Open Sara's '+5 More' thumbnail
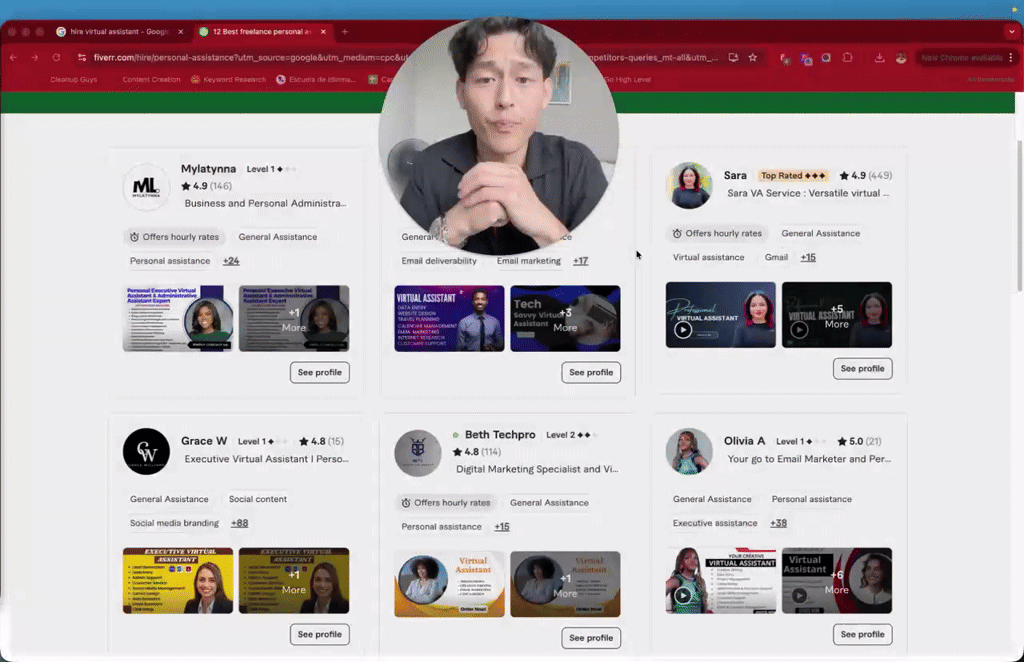This screenshot has width=1024, height=662. [837, 315]
